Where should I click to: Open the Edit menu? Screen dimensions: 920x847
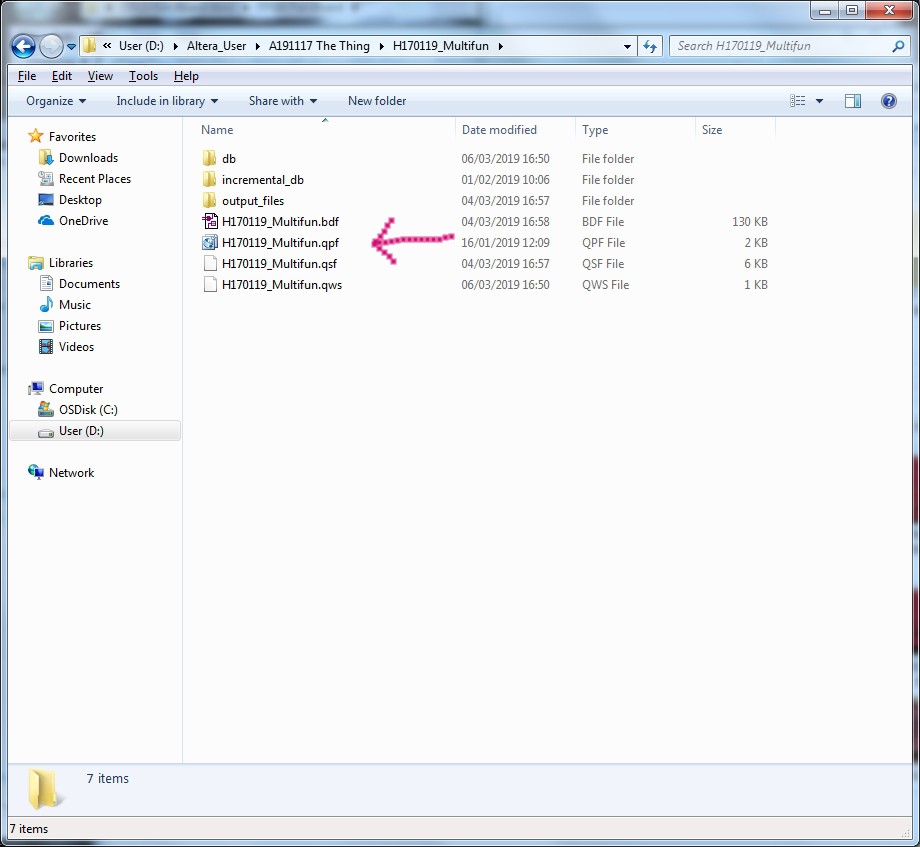[x=62, y=76]
